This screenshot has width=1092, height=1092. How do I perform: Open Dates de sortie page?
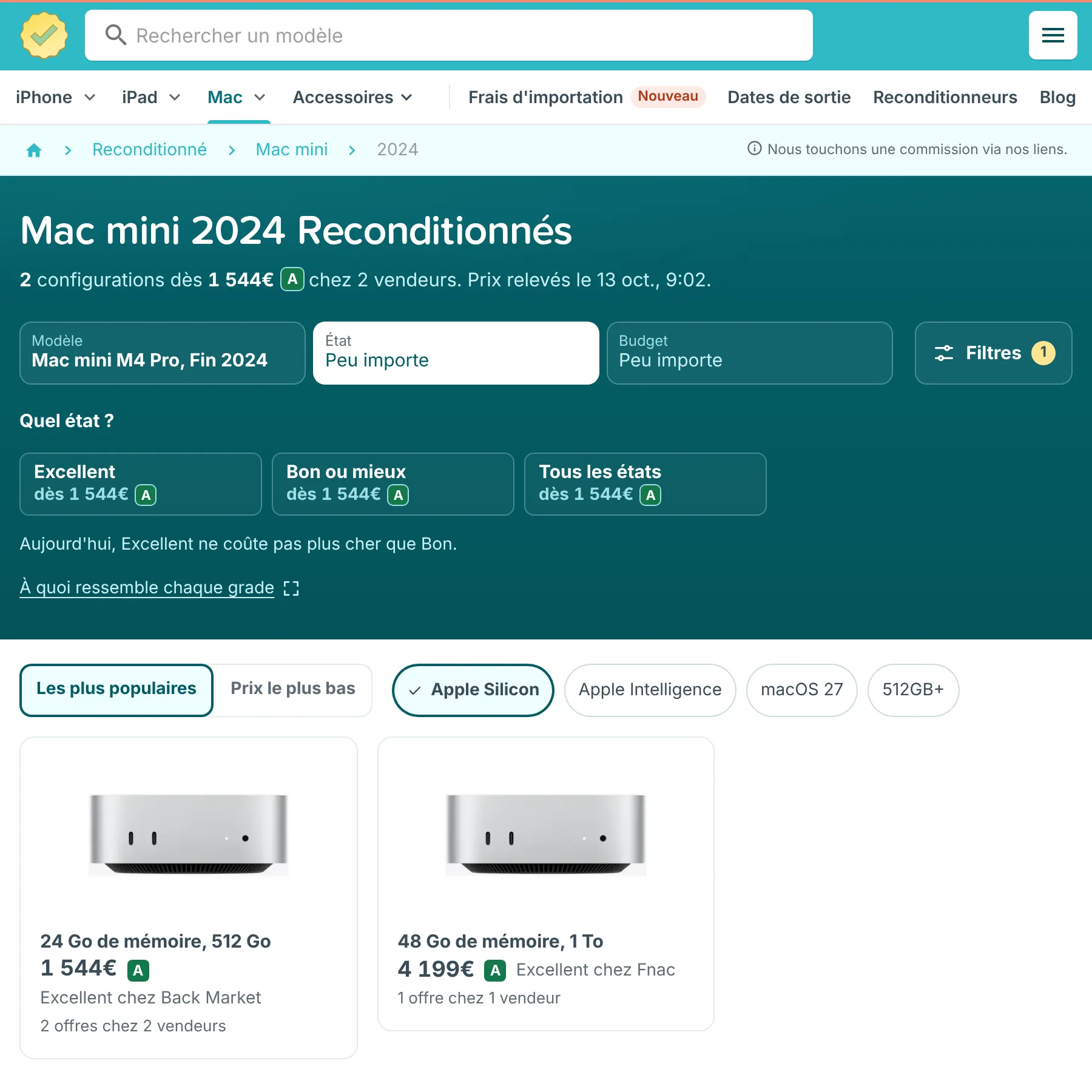click(789, 97)
